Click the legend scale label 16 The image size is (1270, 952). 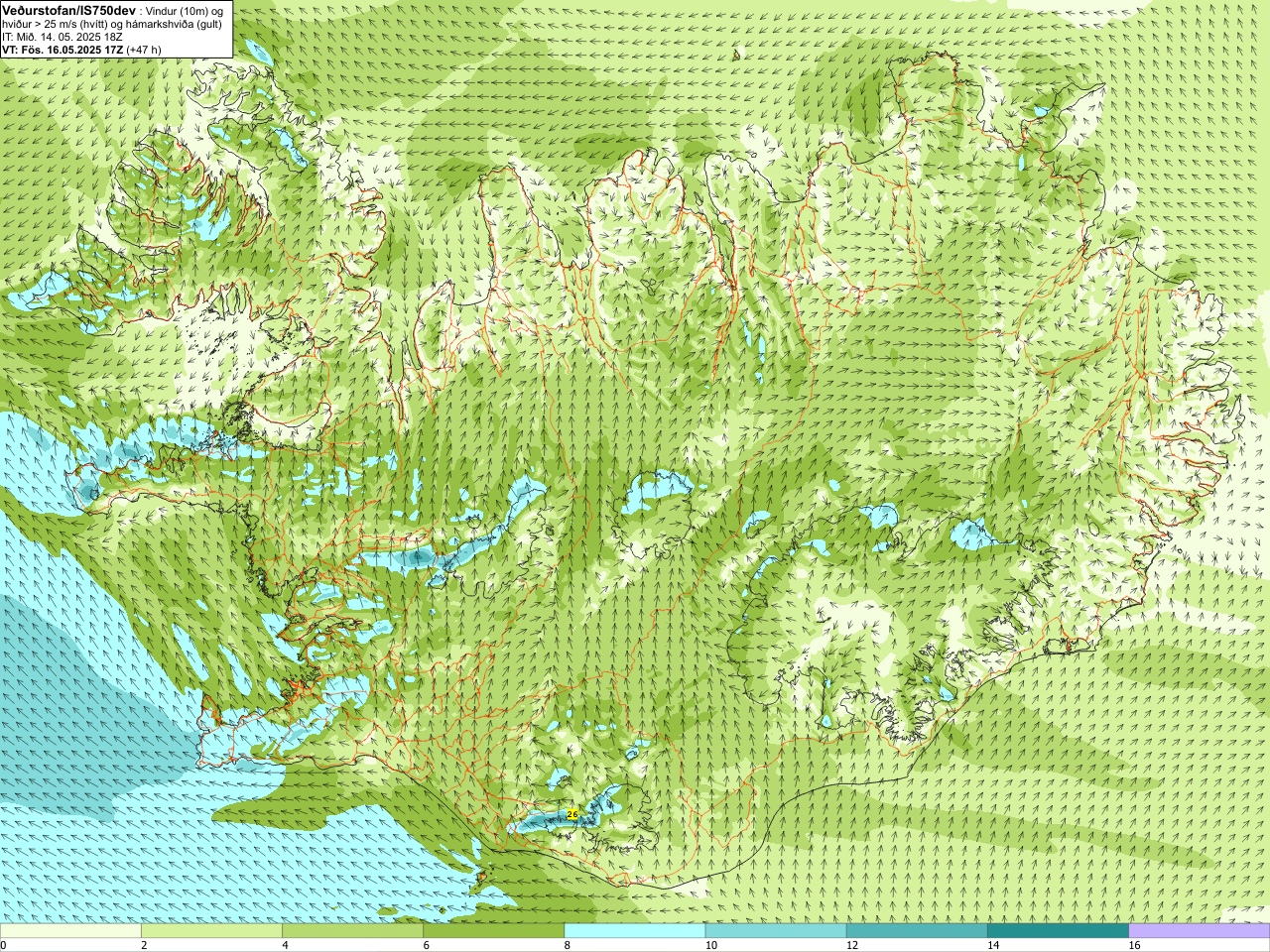1134,945
